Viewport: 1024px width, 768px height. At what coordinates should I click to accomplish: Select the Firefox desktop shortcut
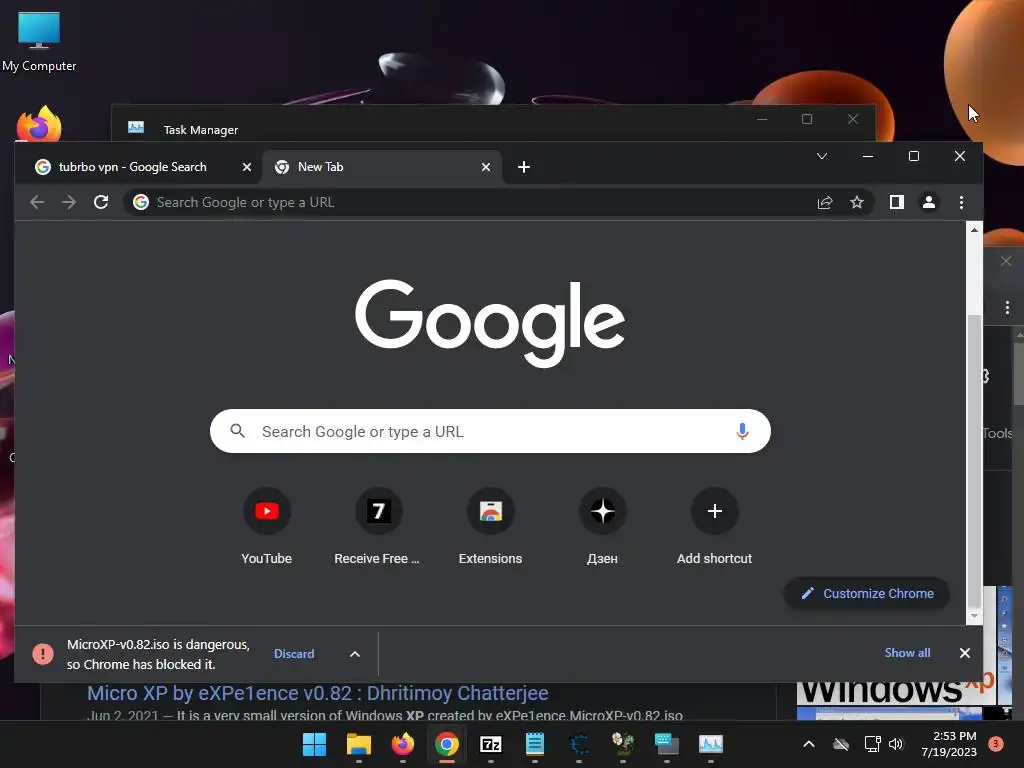(x=39, y=124)
